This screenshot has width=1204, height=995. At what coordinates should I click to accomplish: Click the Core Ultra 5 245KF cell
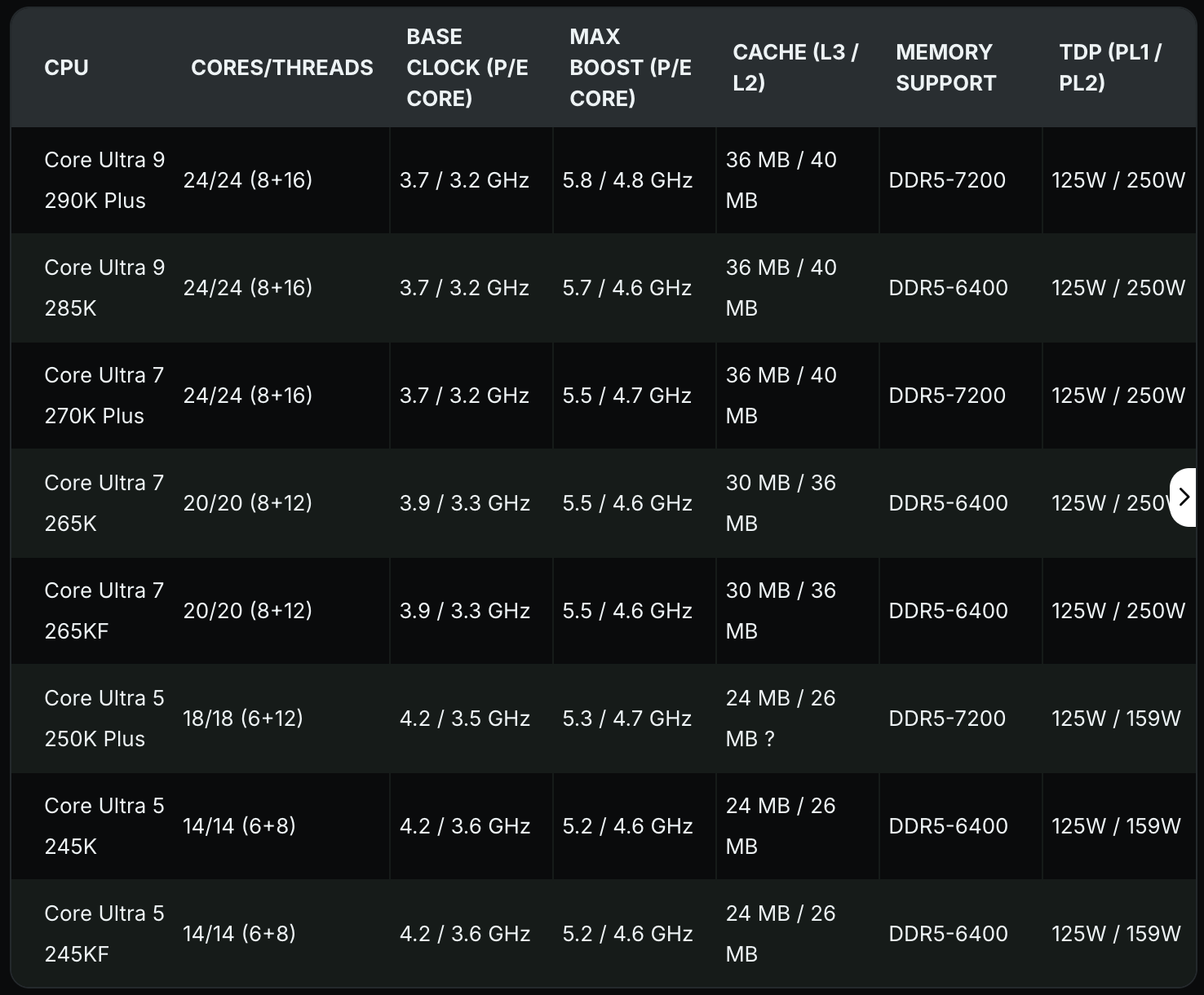coord(104,934)
